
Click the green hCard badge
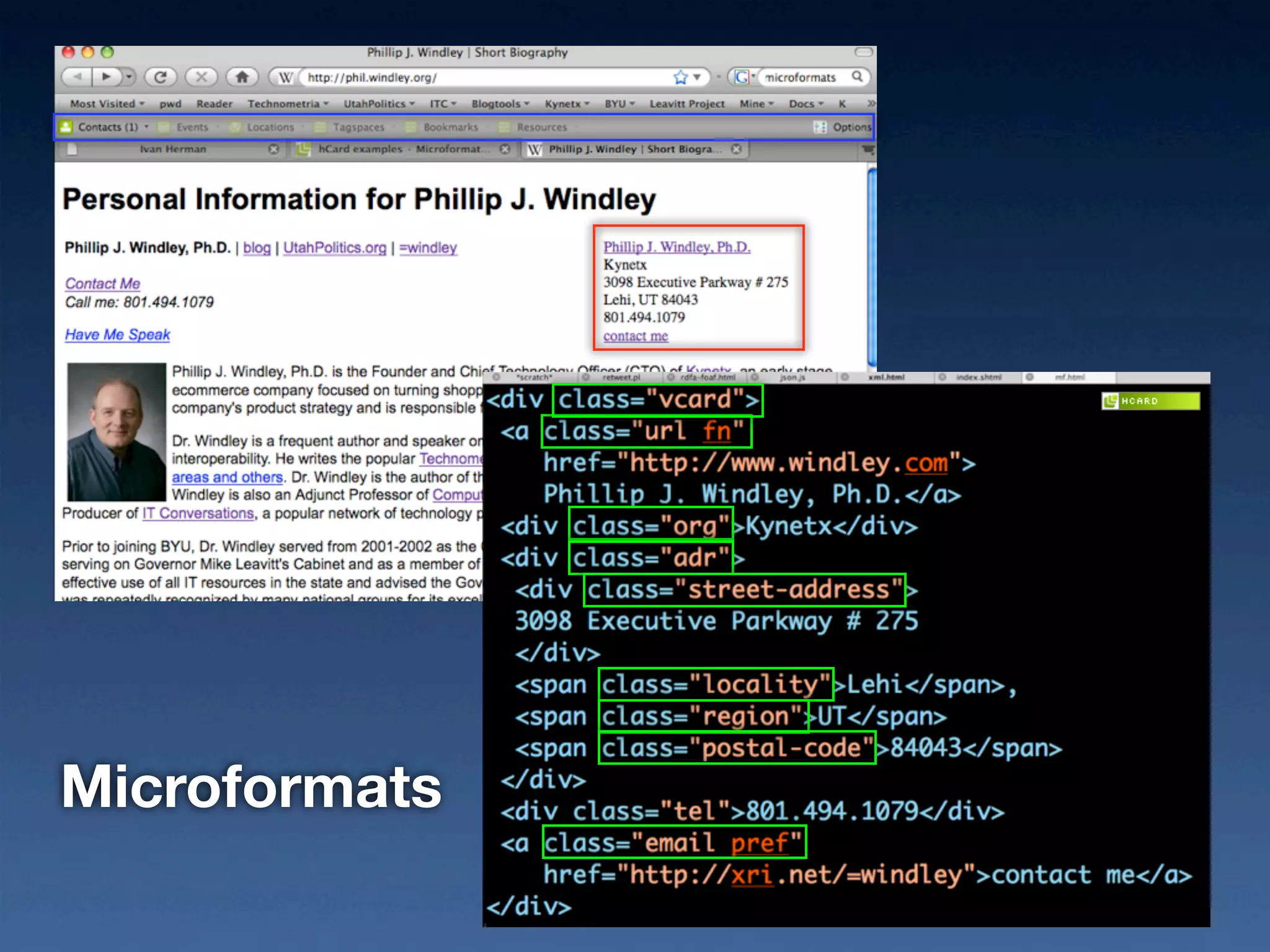pyautogui.click(x=1150, y=401)
